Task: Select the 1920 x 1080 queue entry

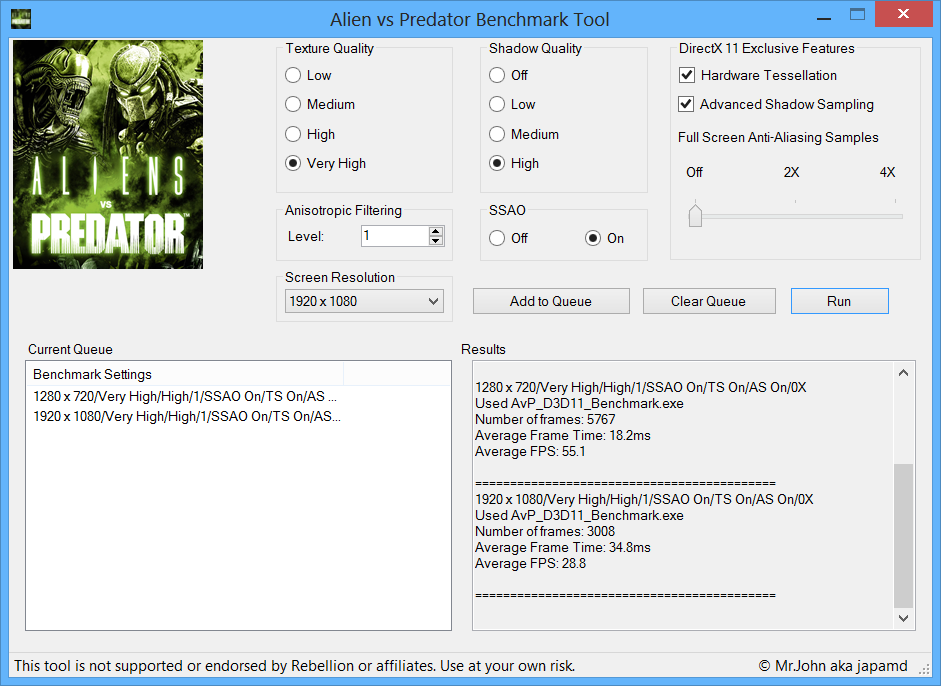Action: pyautogui.click(x=187, y=417)
